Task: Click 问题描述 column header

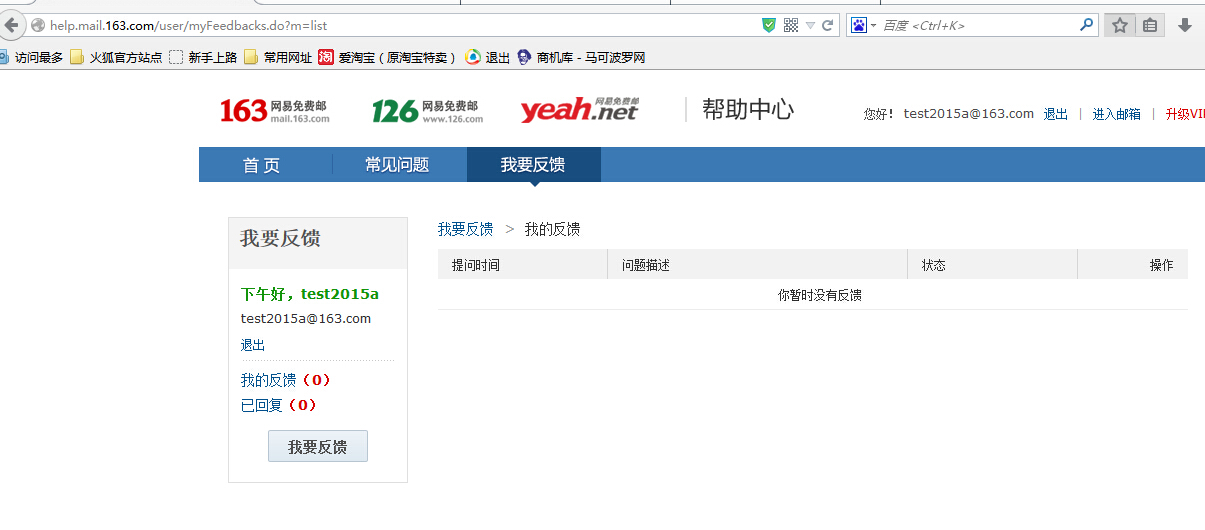Action: point(646,265)
